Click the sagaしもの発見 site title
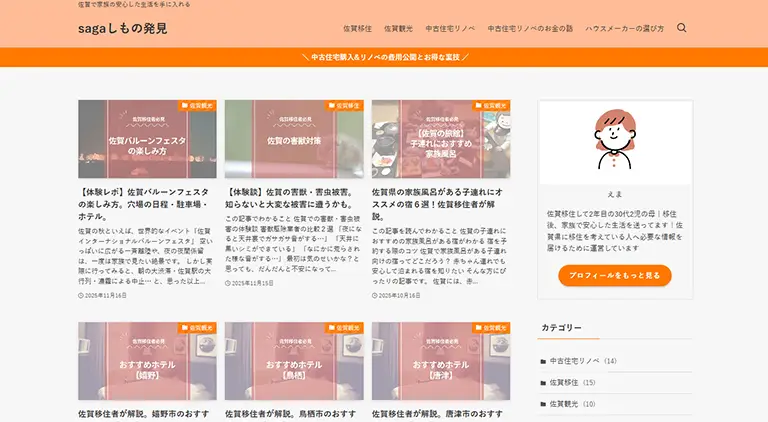This screenshot has height=422, width=768. coord(122,28)
